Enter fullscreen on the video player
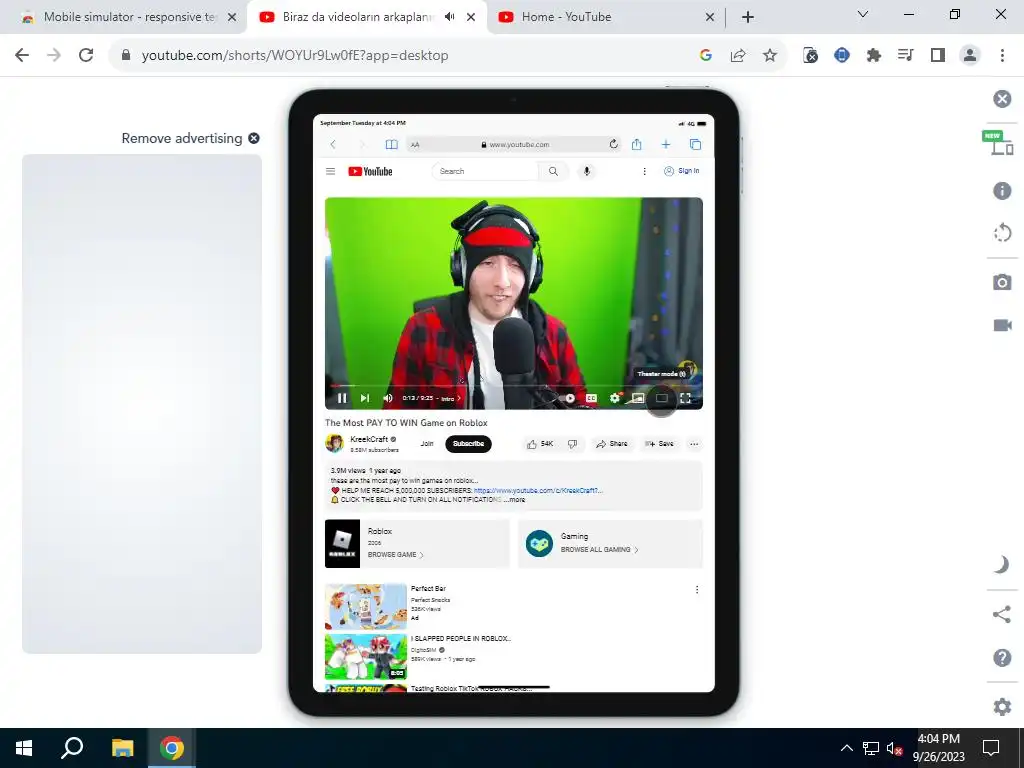Viewport: 1024px width, 768px height. pyautogui.click(x=685, y=398)
